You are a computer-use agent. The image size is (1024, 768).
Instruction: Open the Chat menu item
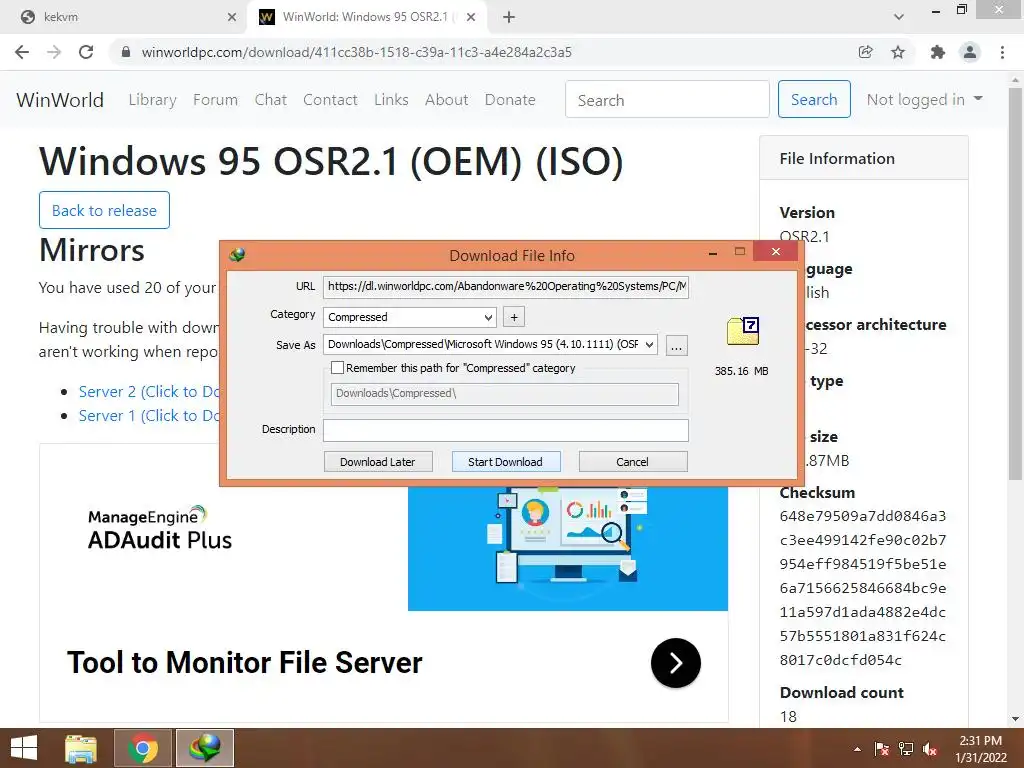[x=270, y=100]
